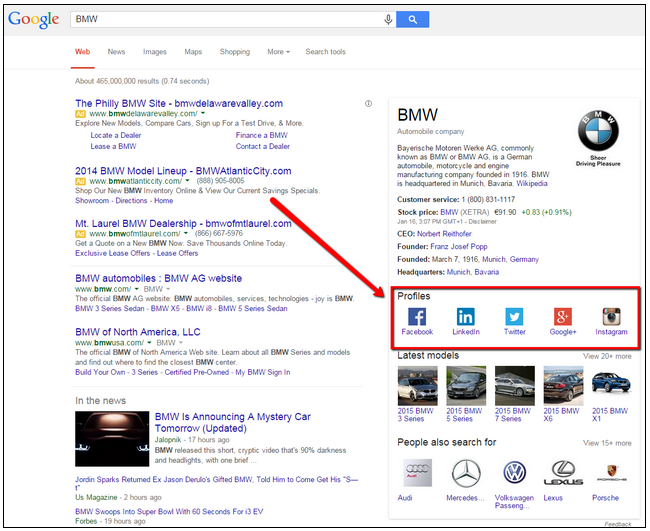Click the Volkswagen logo

(x=514, y=473)
